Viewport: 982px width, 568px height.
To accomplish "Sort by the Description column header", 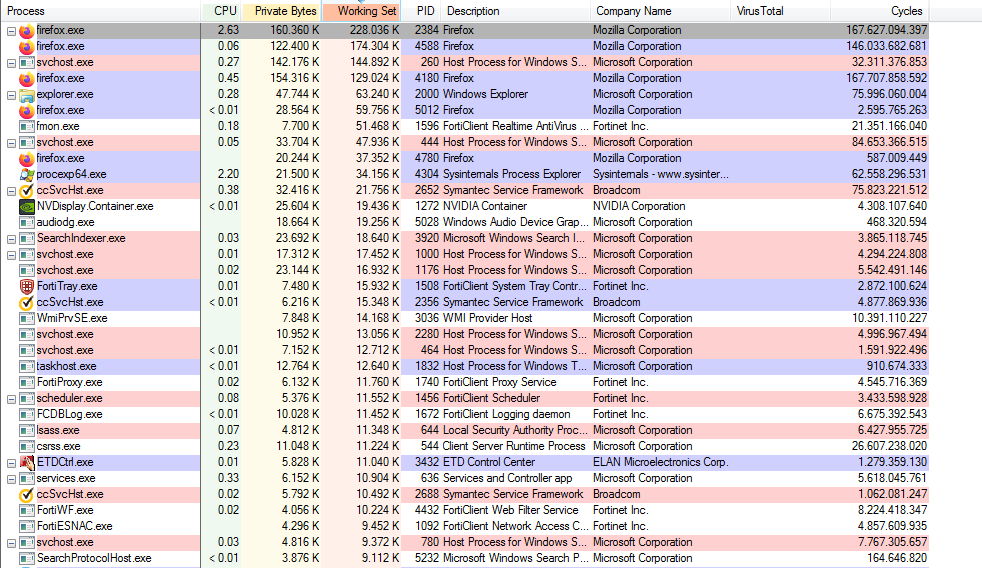I will [x=515, y=11].
